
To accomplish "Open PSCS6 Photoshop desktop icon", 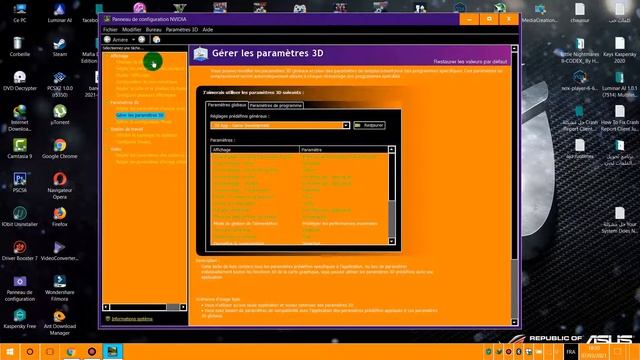I will 20,182.
